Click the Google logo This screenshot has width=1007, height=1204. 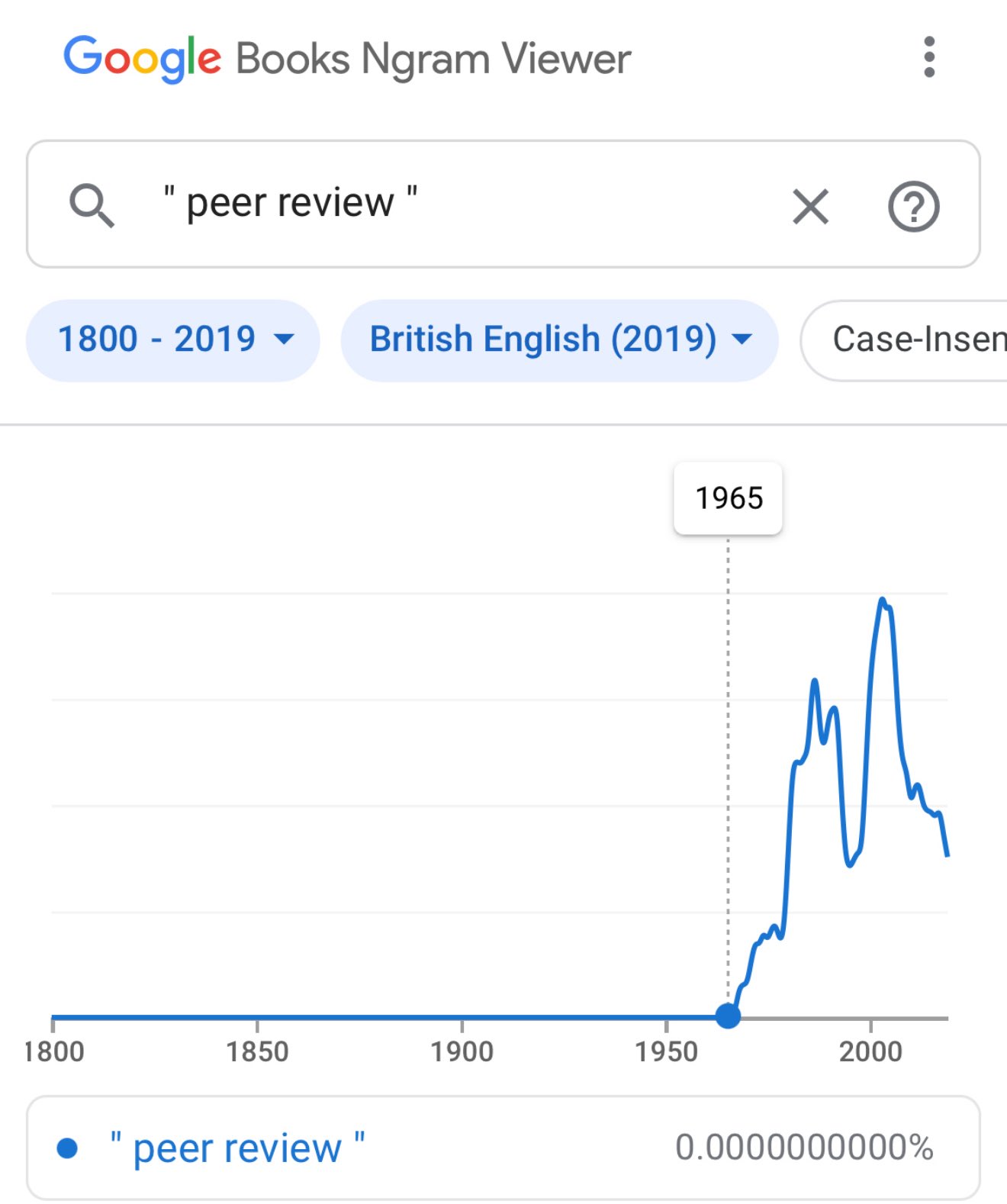coord(143,58)
